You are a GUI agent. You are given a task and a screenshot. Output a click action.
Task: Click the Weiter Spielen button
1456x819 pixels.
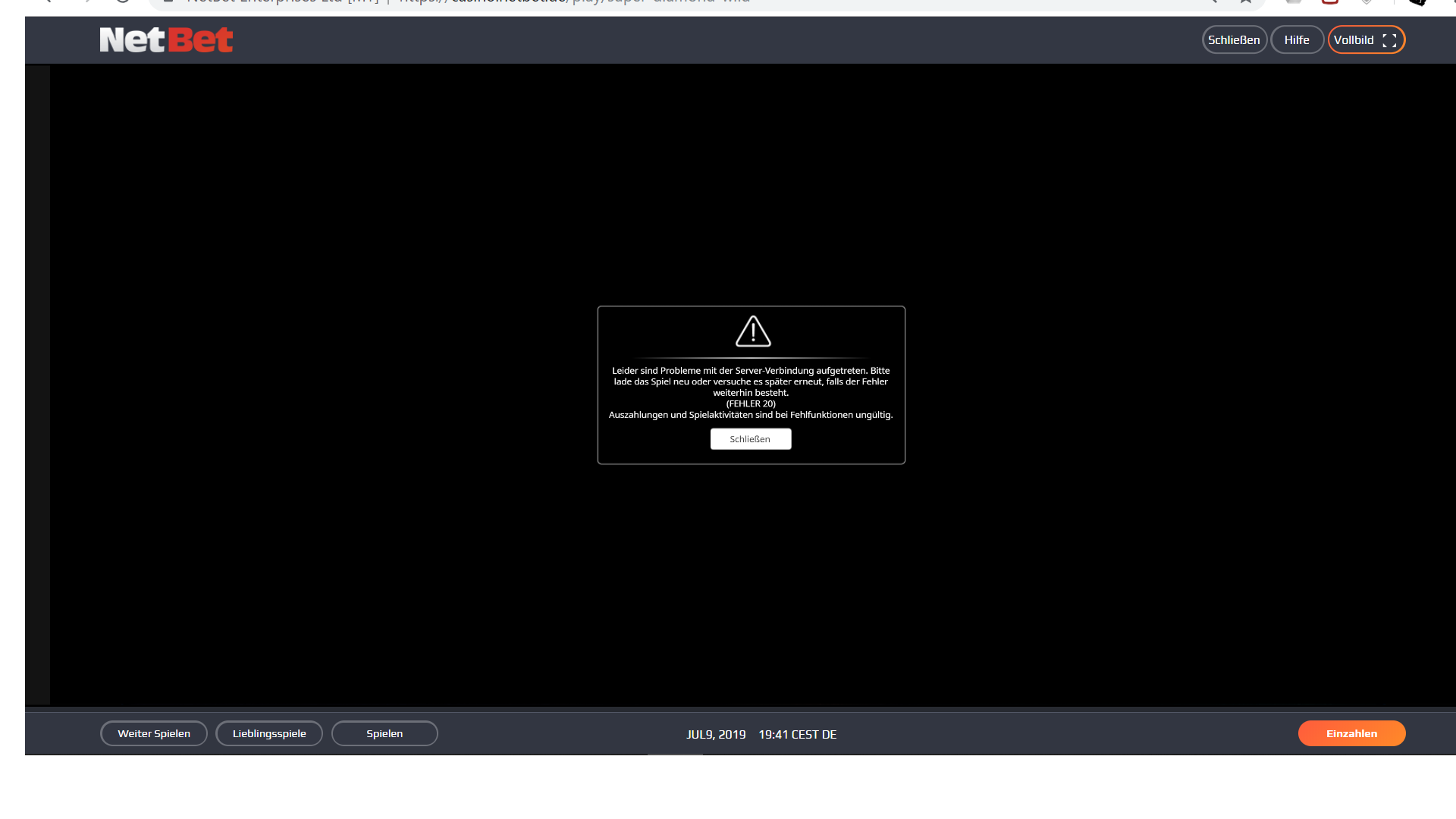[154, 733]
